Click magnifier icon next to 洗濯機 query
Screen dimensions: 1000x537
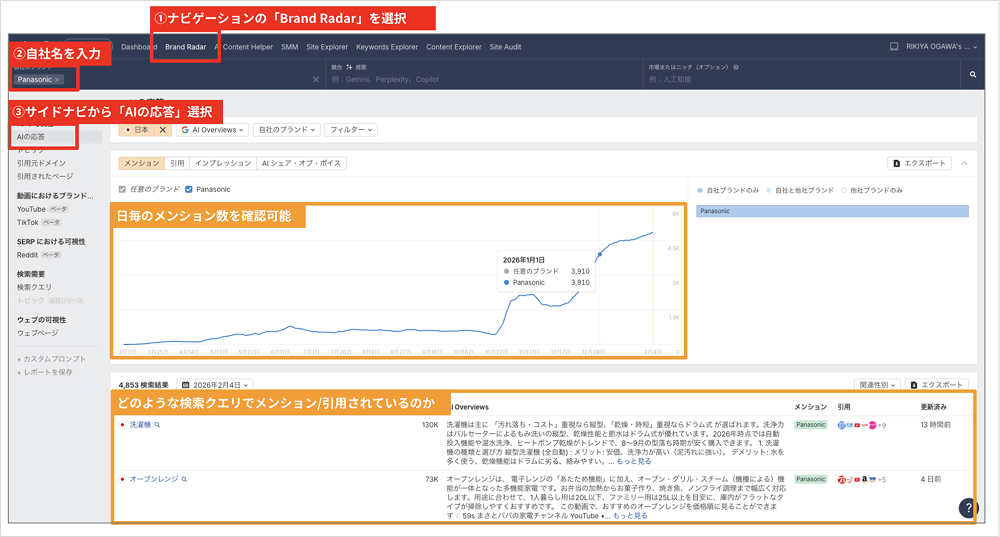(158, 425)
